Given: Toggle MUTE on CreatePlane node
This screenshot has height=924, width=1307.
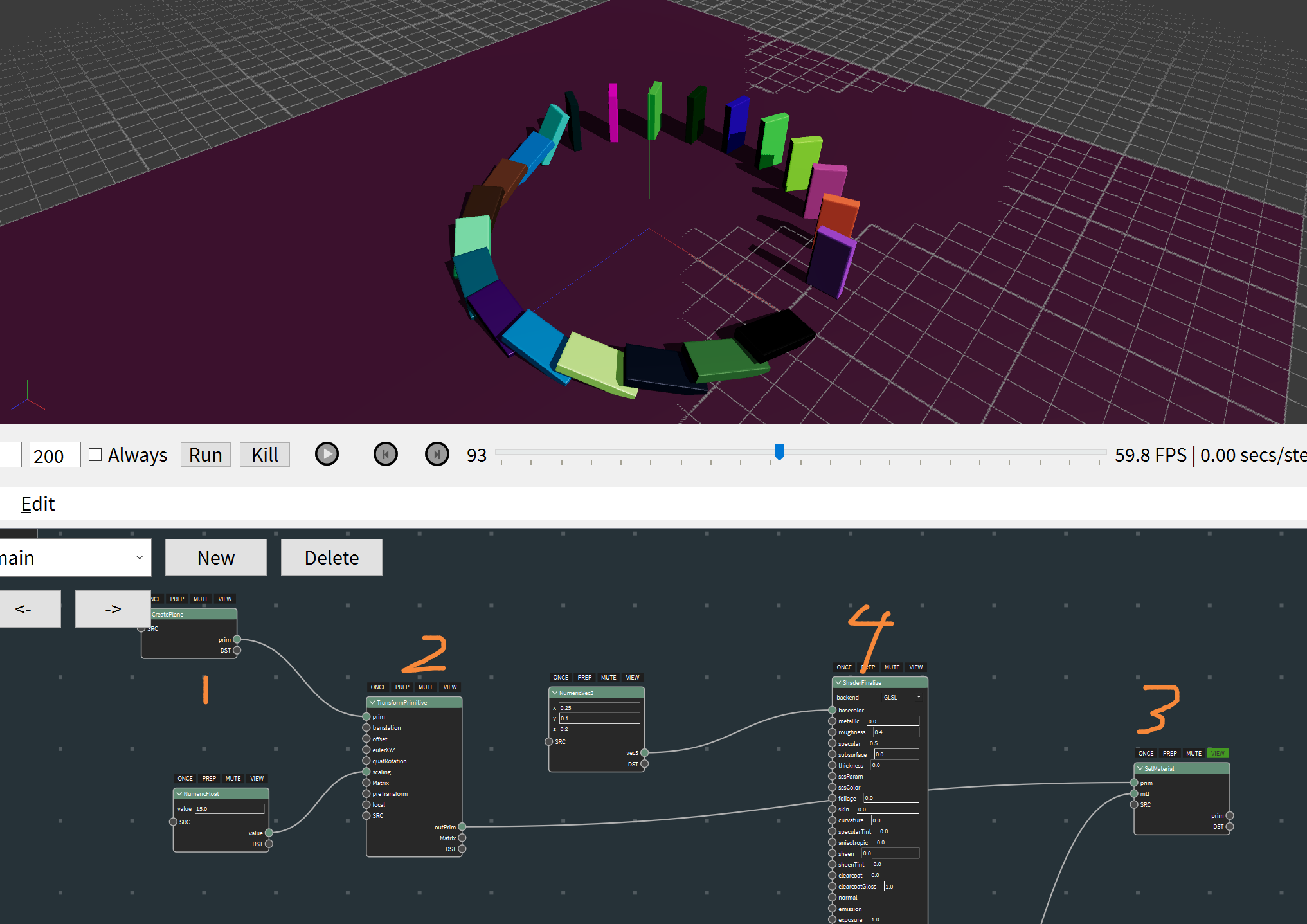Looking at the screenshot, I should coord(201,599).
